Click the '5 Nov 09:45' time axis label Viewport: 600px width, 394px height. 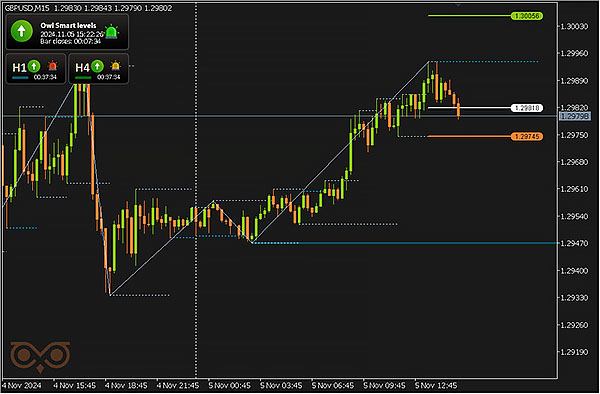pyautogui.click(x=384, y=385)
